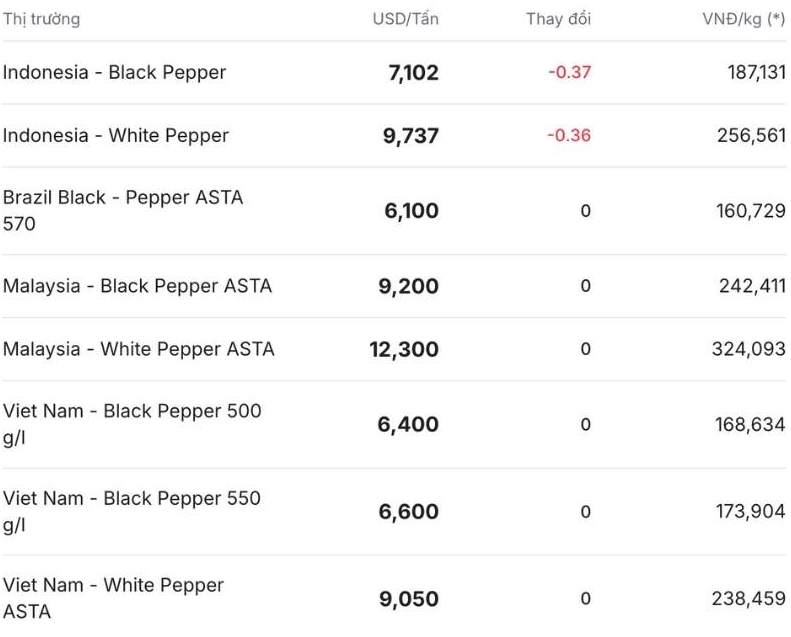Click the Thị trường column header

click(x=41, y=19)
